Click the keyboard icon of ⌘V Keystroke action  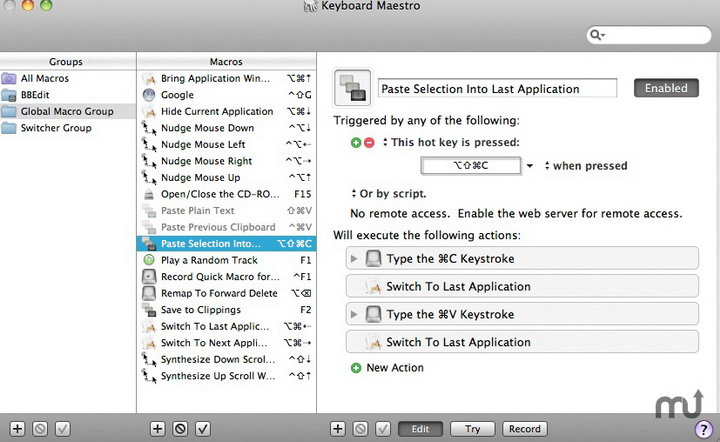click(373, 314)
